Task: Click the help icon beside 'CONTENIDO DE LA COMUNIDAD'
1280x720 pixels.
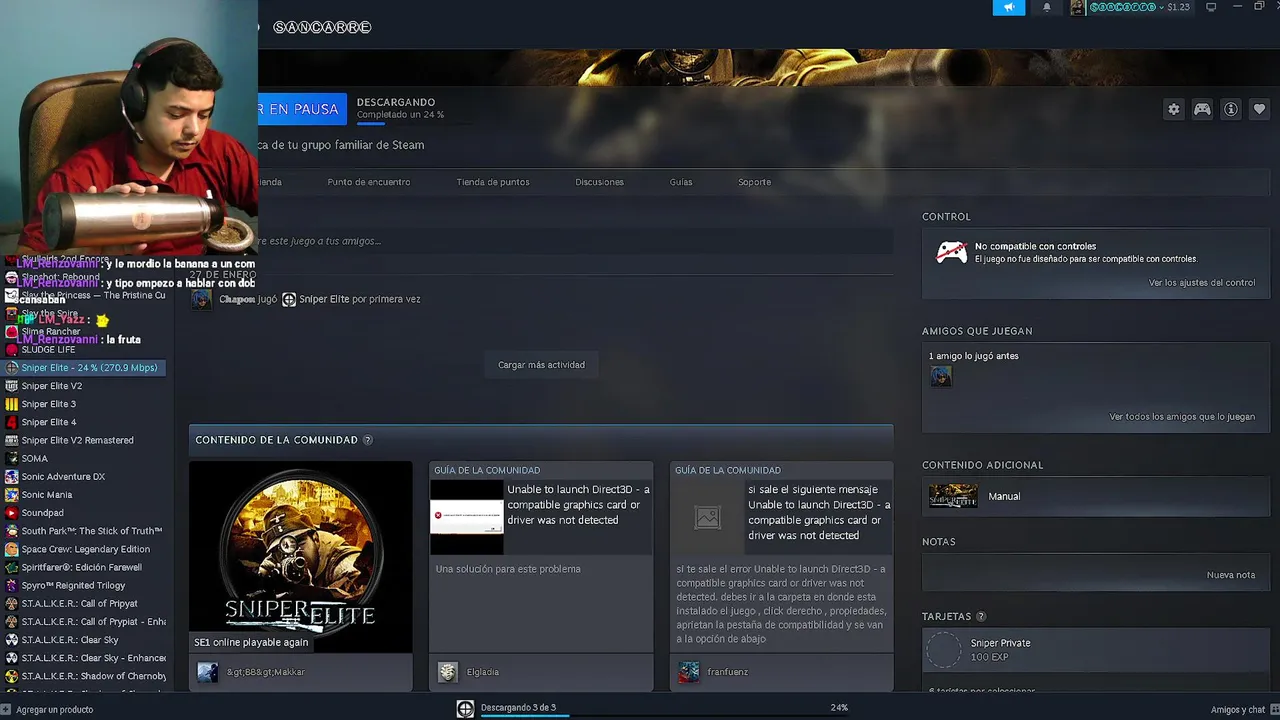Action: [368, 440]
